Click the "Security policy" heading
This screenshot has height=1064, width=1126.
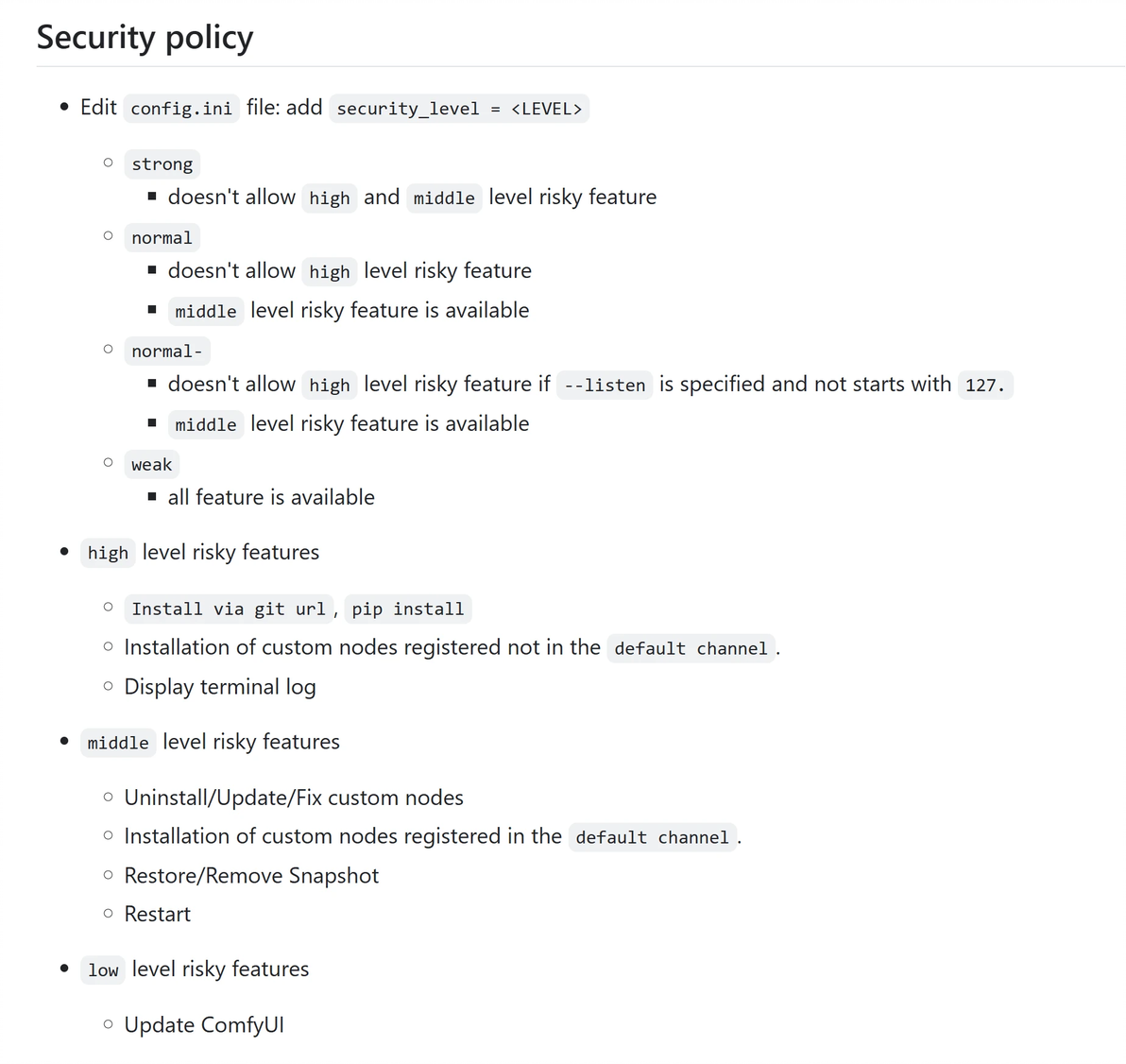[x=145, y=38]
